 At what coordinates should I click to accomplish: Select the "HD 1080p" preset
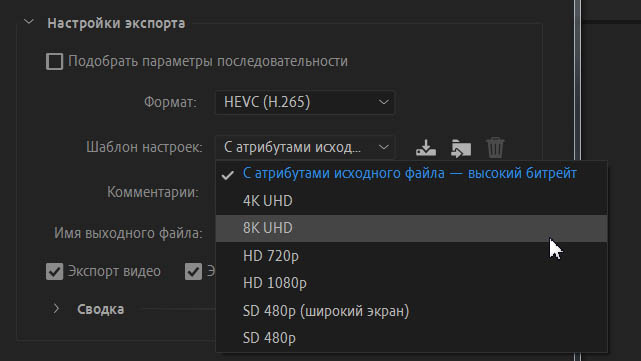(411, 283)
